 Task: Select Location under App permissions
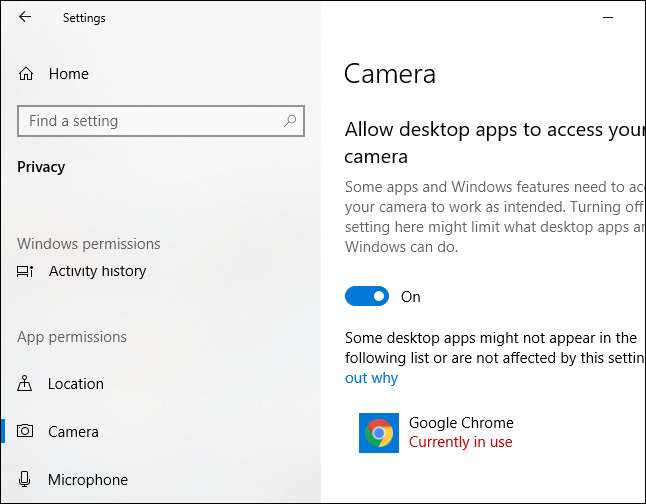[75, 384]
